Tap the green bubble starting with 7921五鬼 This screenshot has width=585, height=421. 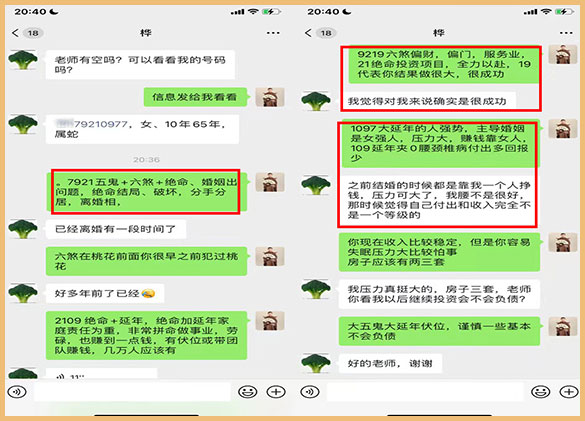click(146, 192)
